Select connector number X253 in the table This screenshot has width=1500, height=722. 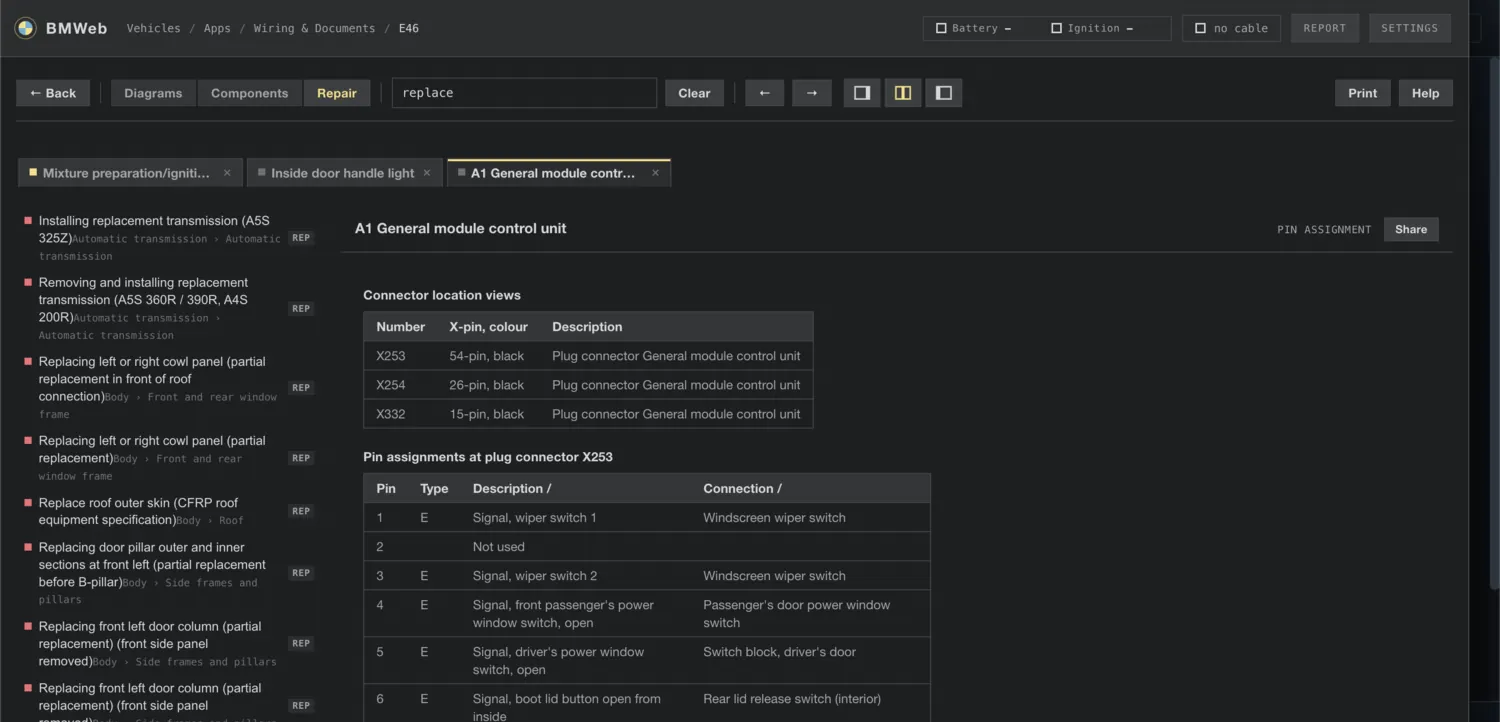click(391, 356)
